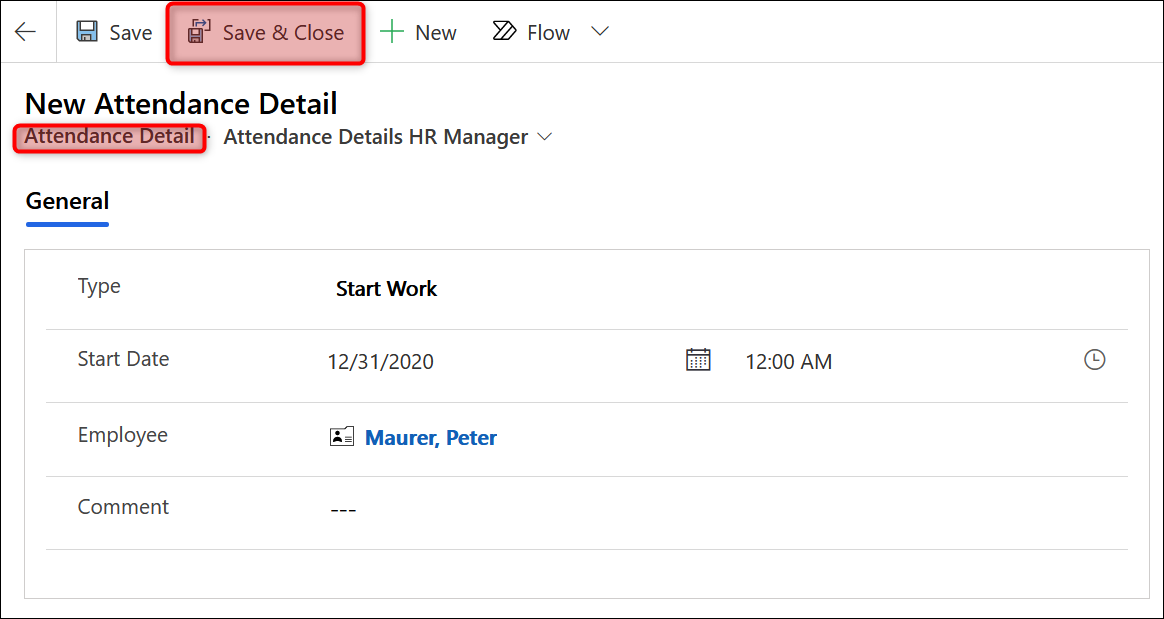Click the Save floppy disk icon
The height and width of the screenshot is (619, 1164).
click(x=88, y=32)
